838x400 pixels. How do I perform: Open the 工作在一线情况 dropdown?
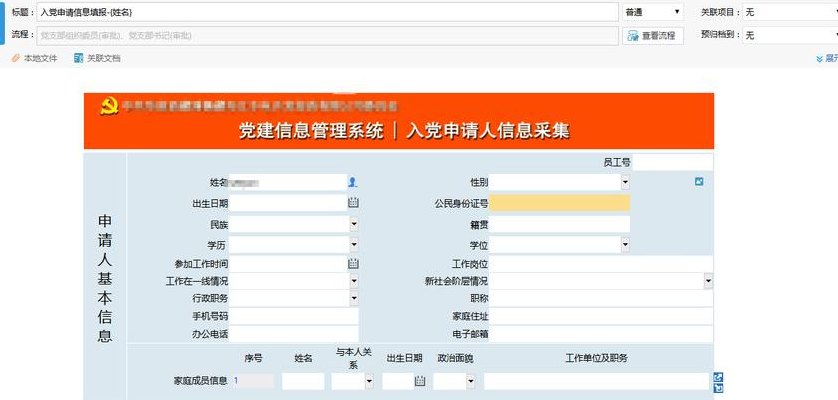coord(354,281)
